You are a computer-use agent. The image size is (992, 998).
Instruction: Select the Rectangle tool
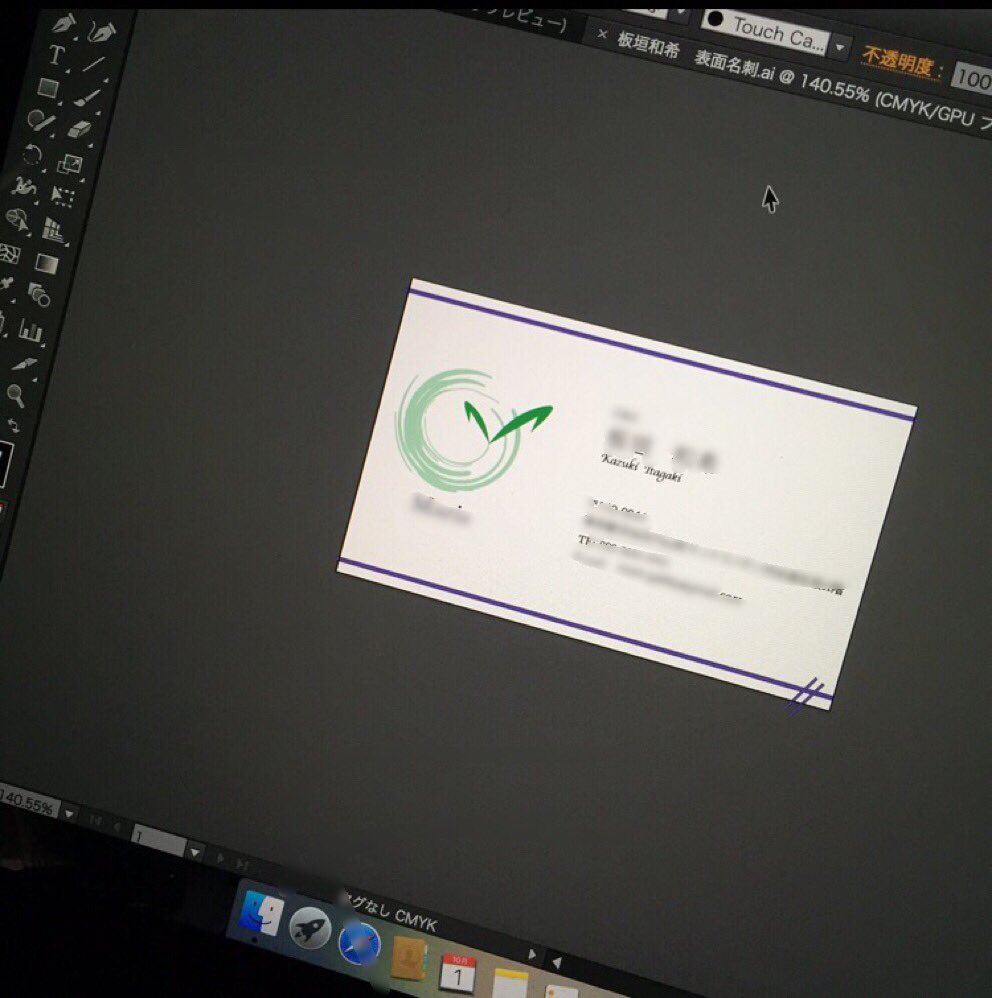click(48, 87)
